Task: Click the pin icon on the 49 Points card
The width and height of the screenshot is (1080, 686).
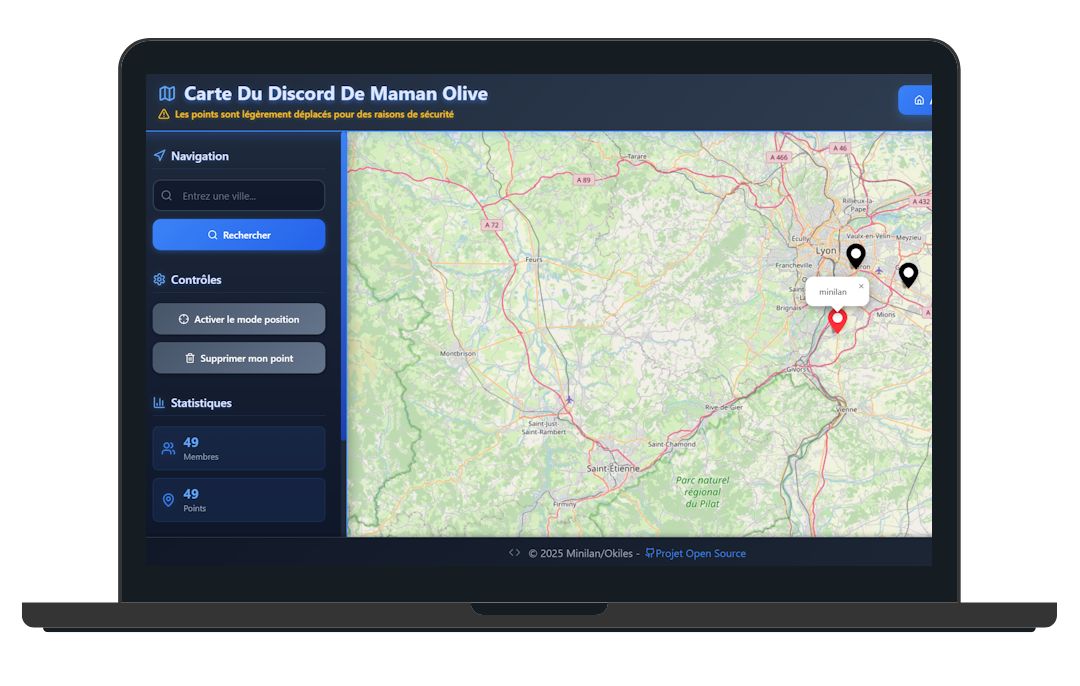Action: (x=168, y=500)
